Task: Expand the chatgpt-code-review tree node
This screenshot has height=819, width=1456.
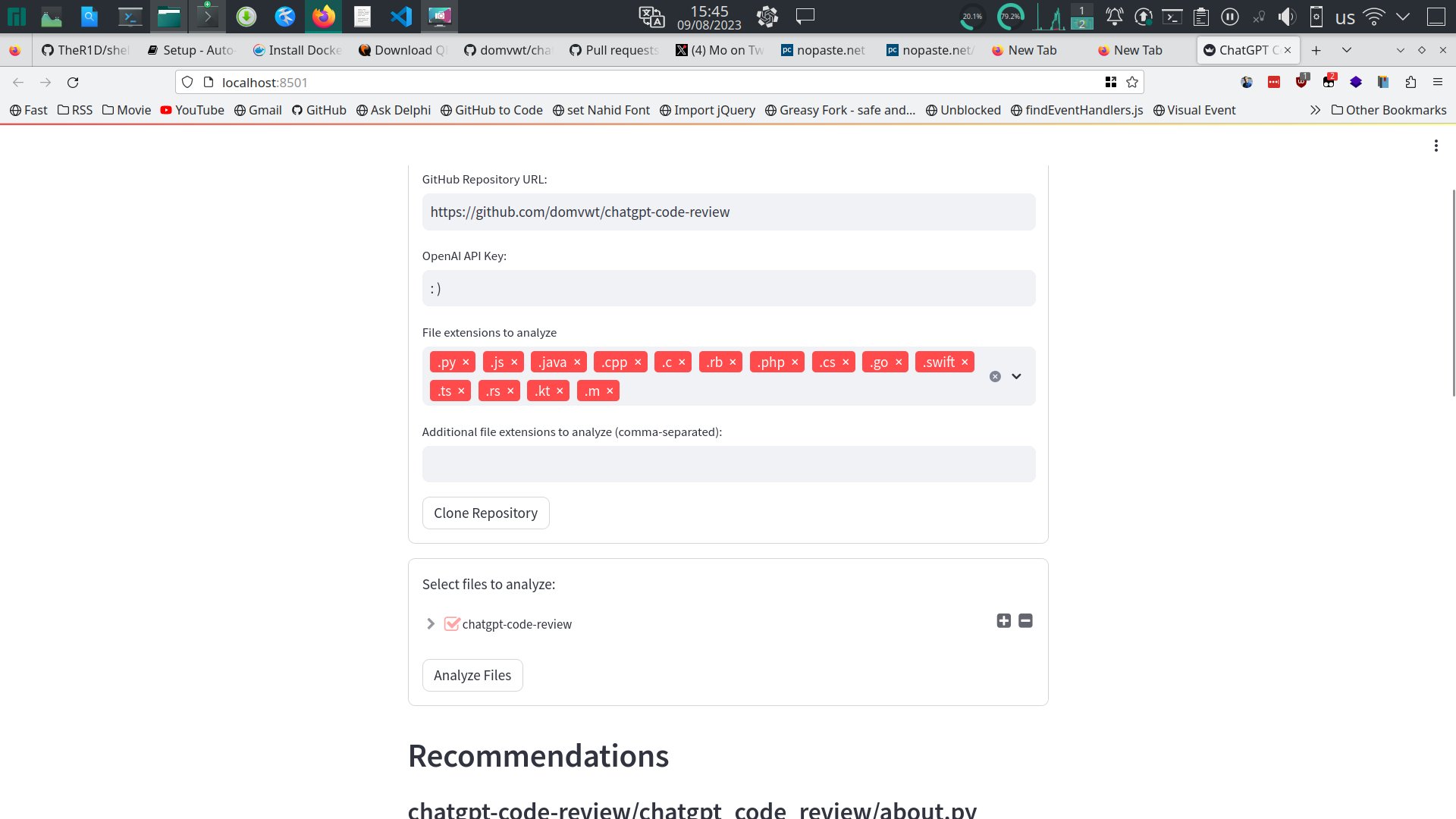Action: click(x=431, y=624)
